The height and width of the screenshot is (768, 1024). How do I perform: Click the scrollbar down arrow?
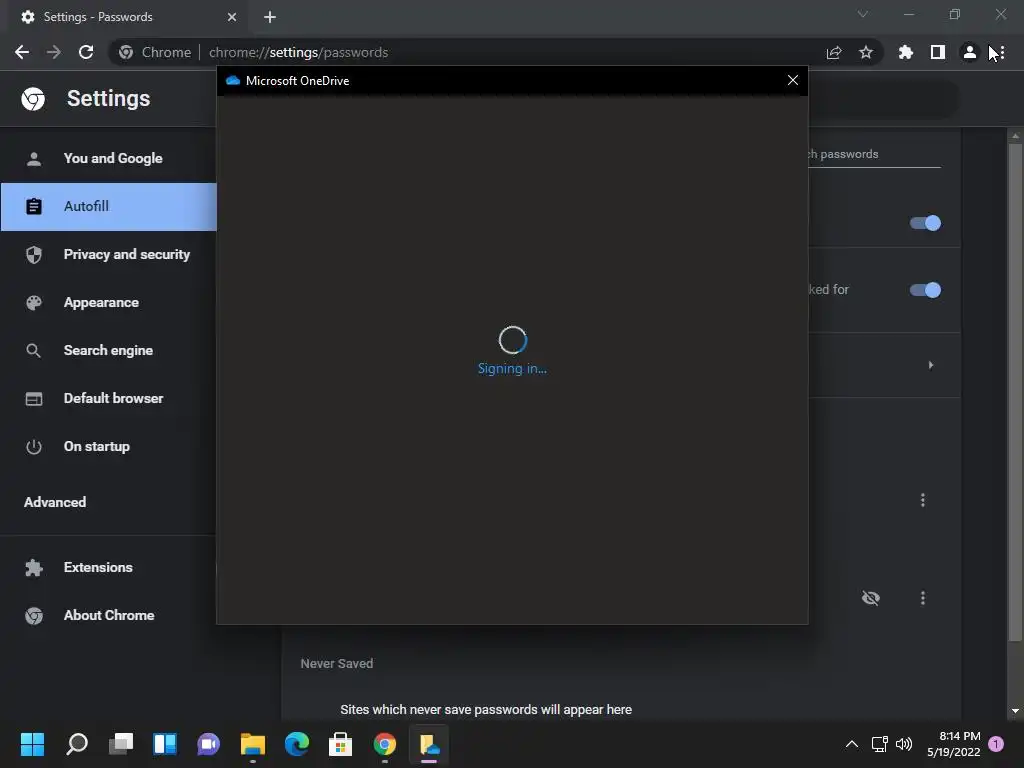point(1014,711)
